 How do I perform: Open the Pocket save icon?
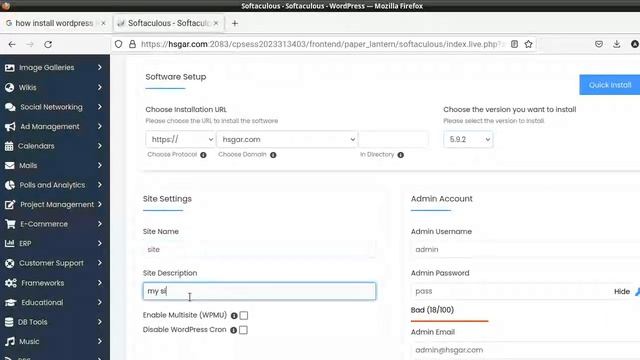point(598,44)
